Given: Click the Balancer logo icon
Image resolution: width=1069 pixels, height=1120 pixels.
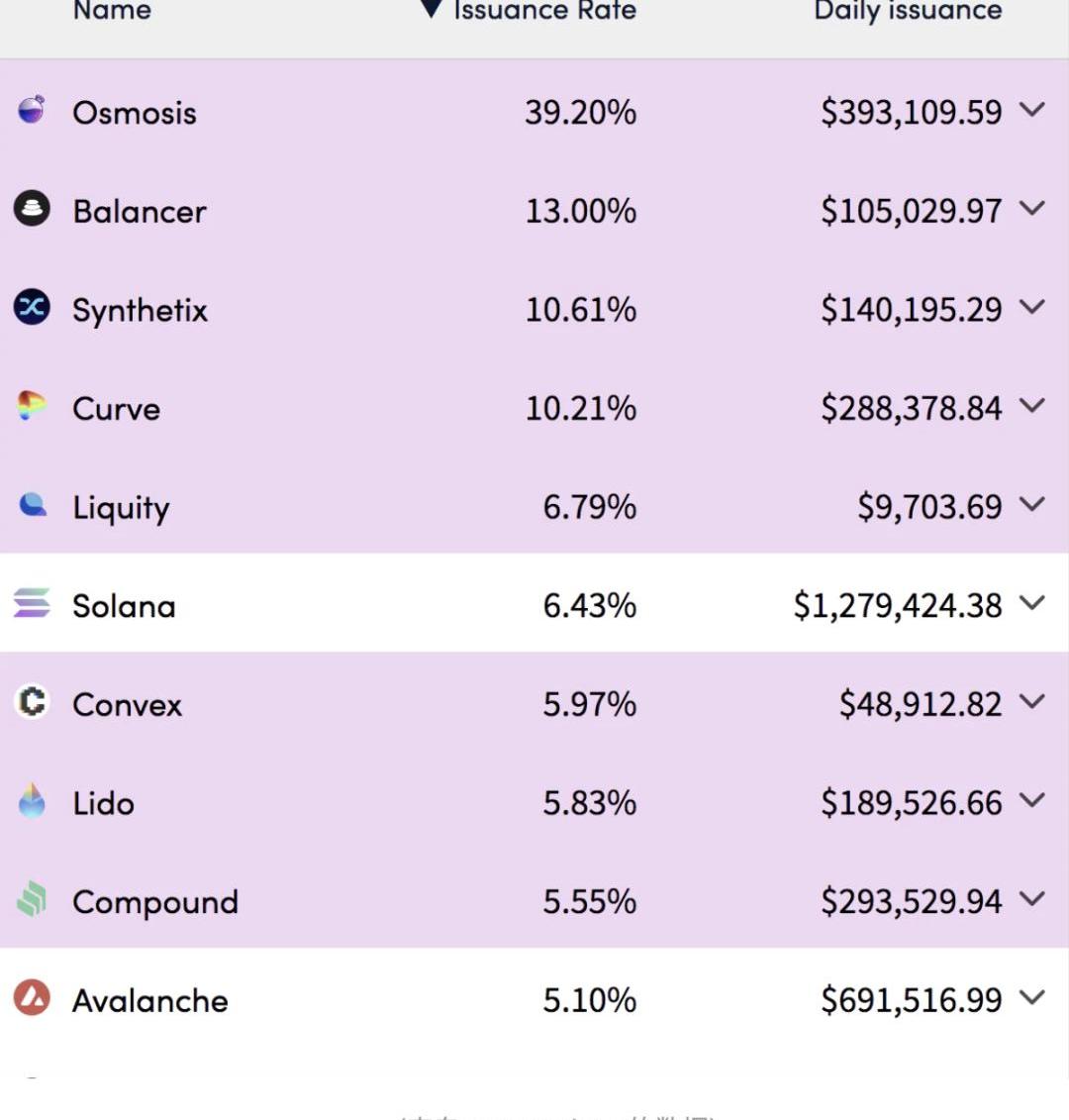Looking at the screenshot, I should click(x=32, y=209).
